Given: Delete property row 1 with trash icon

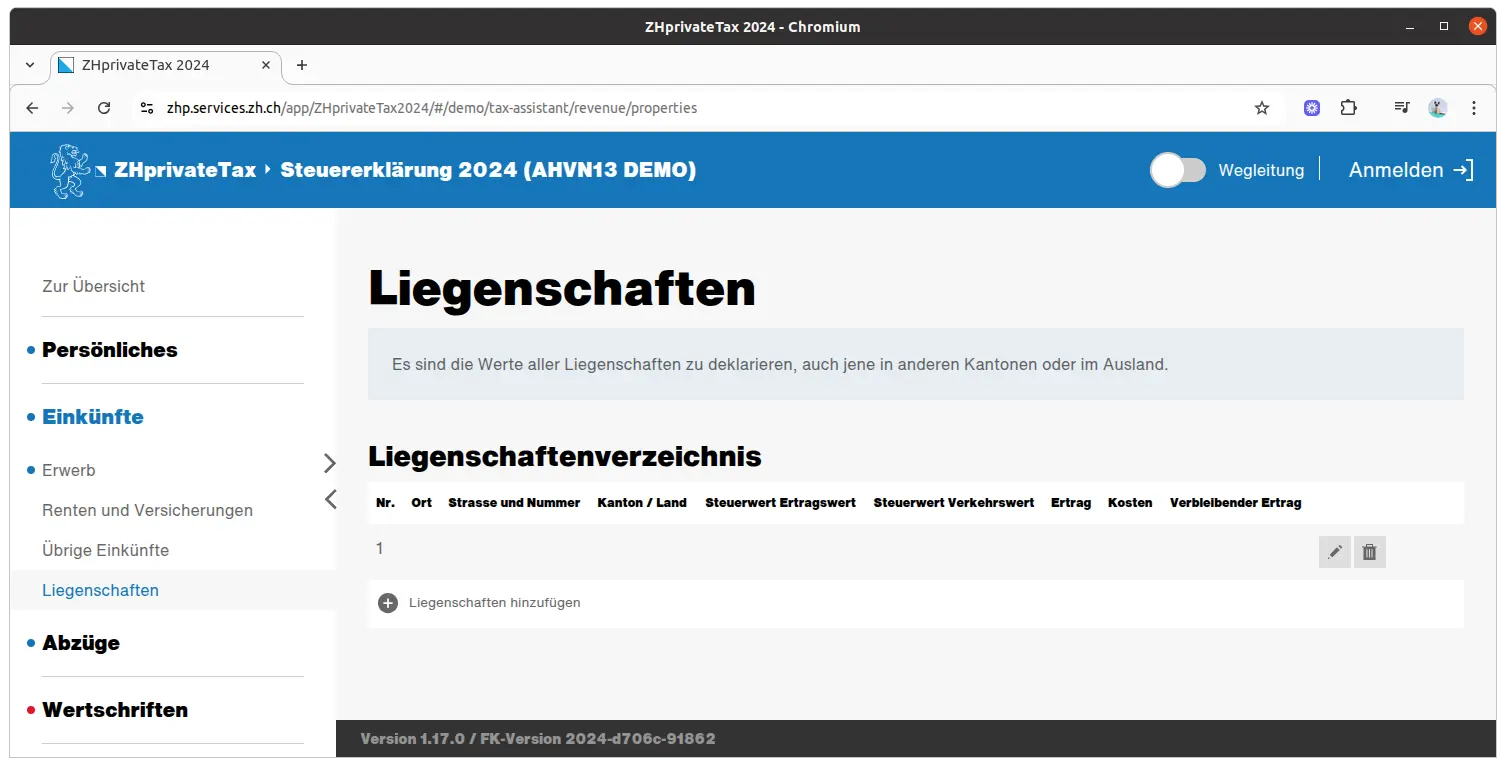Looking at the screenshot, I should pos(1370,552).
